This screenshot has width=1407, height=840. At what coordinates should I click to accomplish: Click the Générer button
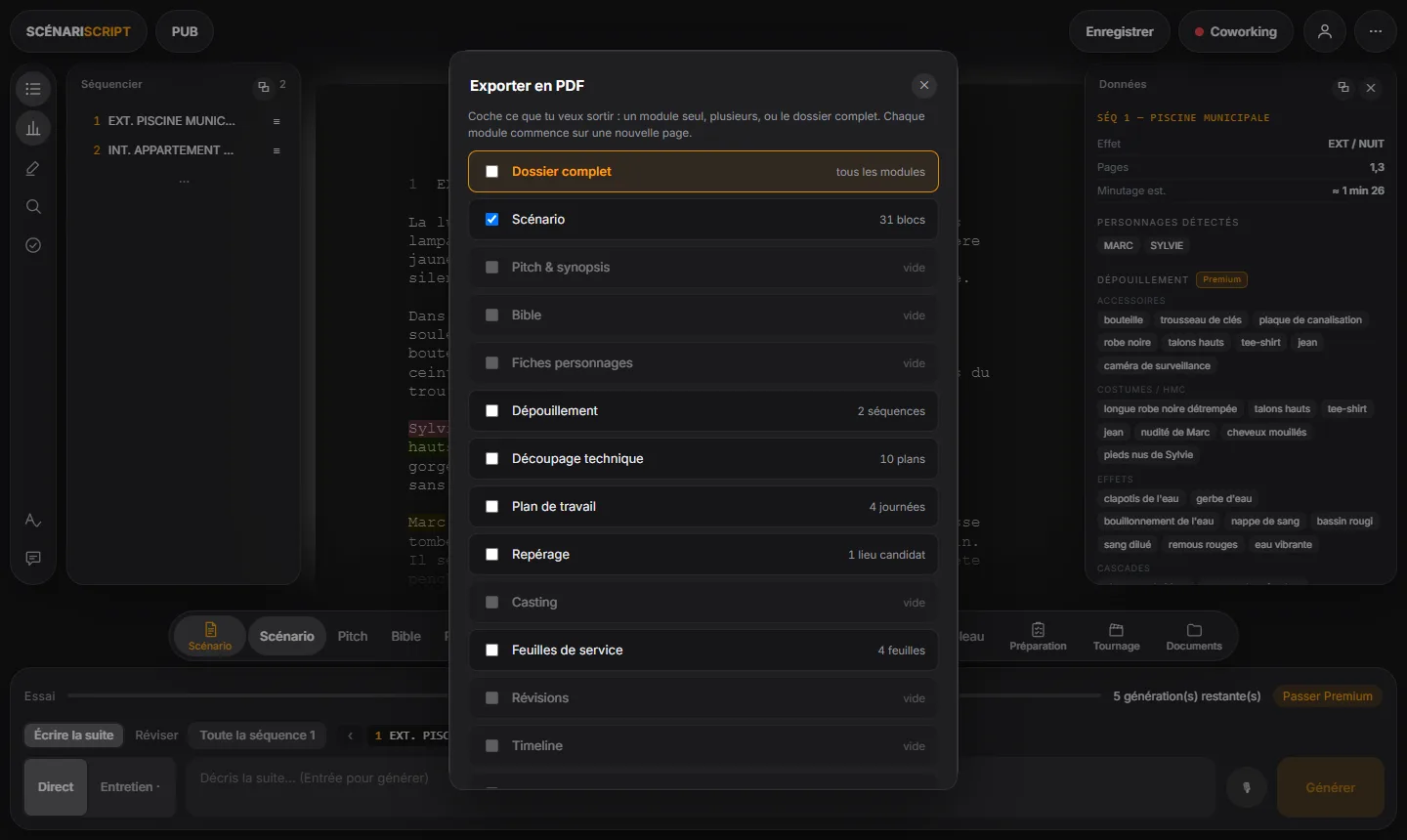(1331, 787)
